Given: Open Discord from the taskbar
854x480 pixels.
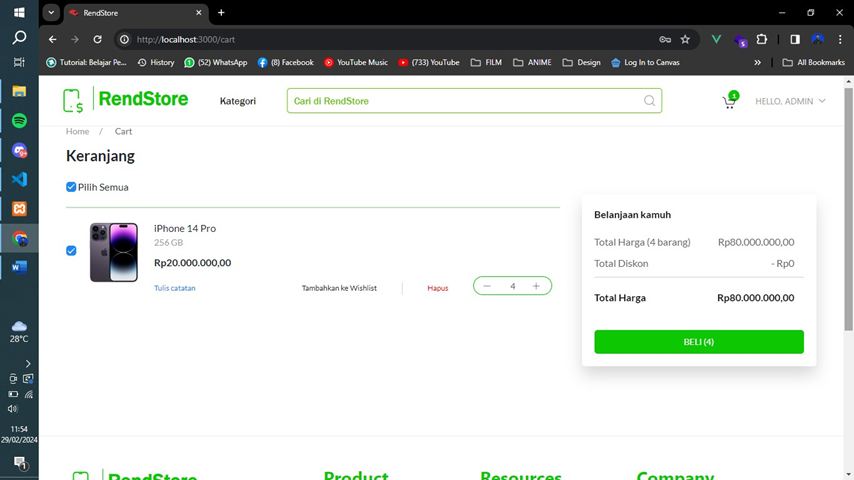Looking at the screenshot, I should coord(19,150).
